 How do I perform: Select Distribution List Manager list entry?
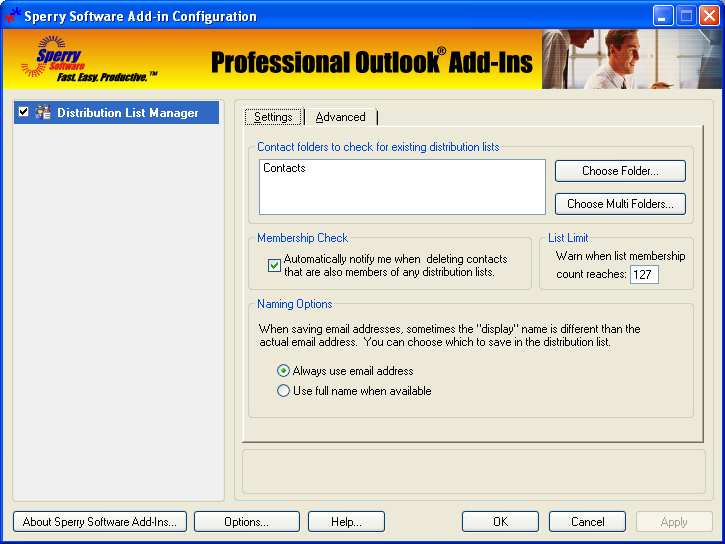[x=117, y=113]
